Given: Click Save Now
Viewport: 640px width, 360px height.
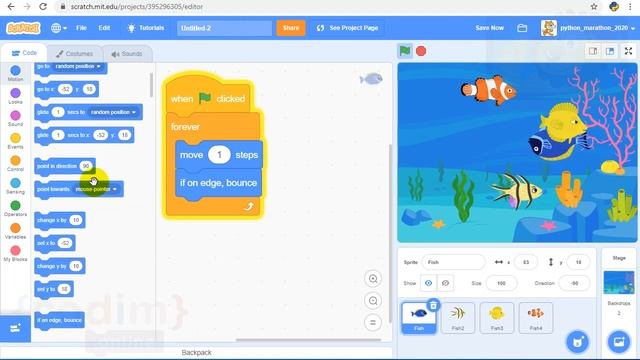Looking at the screenshot, I should [489, 28].
